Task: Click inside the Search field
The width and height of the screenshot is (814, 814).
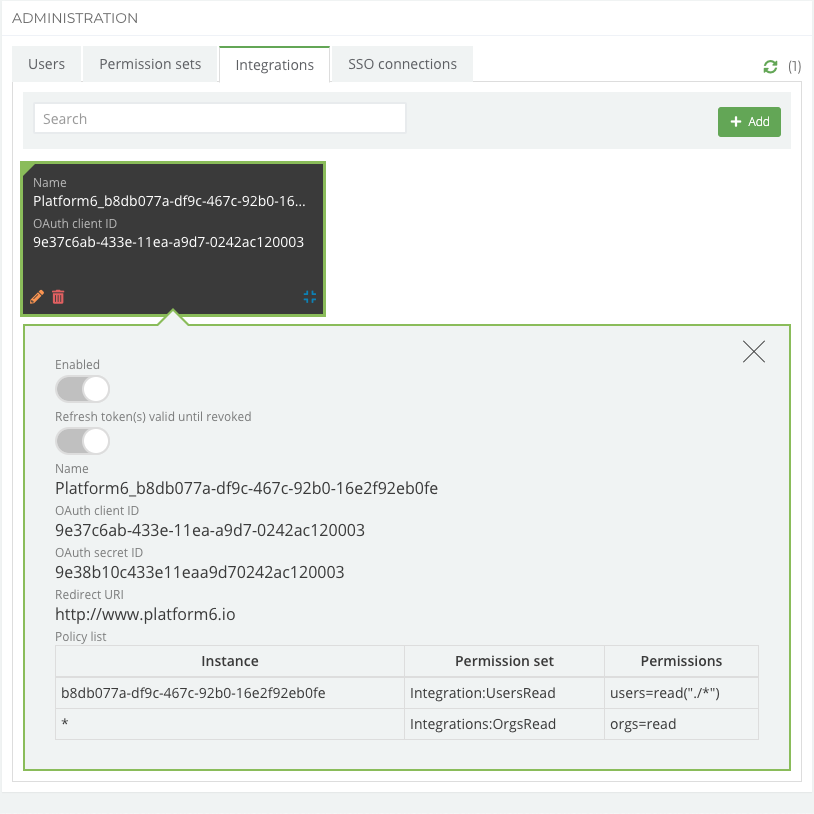Action: (219, 118)
